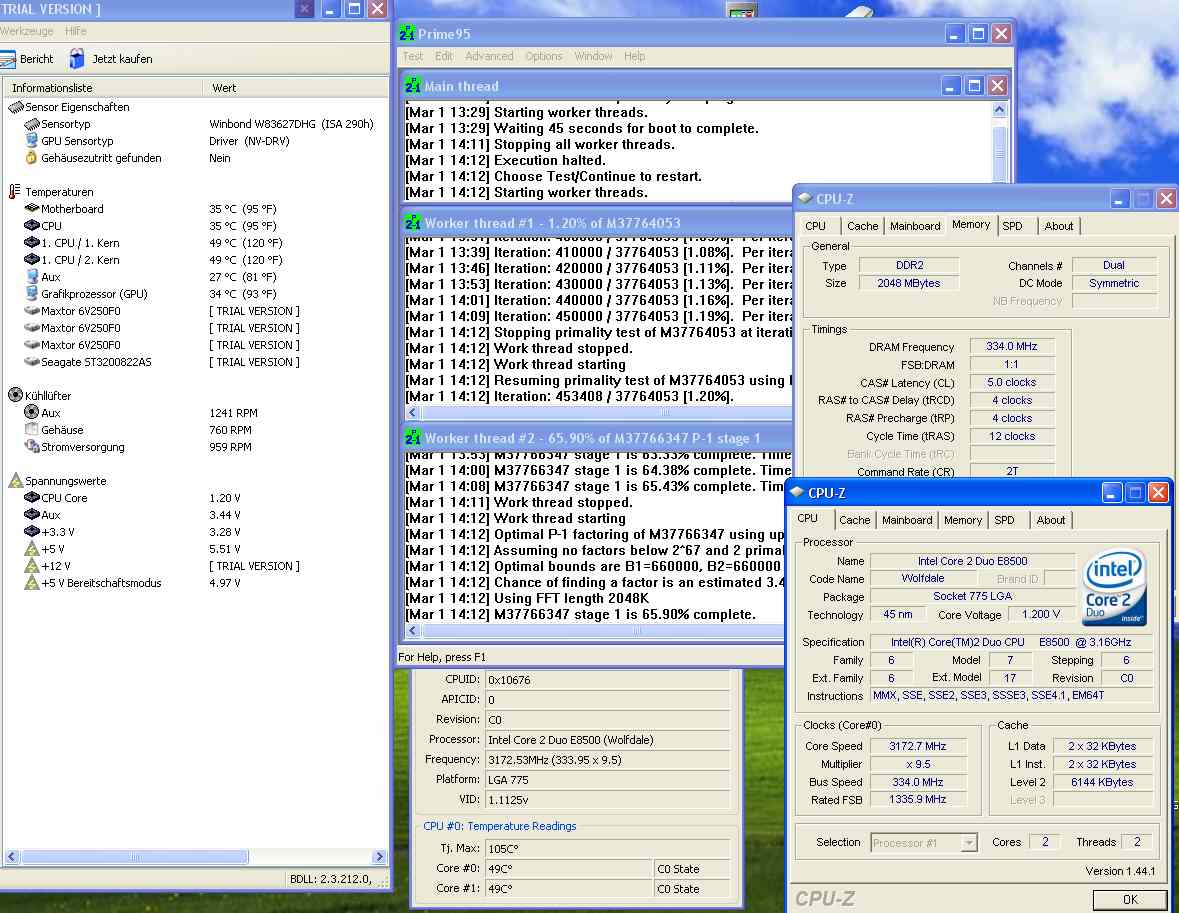Open the Werkzeuge menu
This screenshot has width=1179, height=913.
(x=27, y=31)
